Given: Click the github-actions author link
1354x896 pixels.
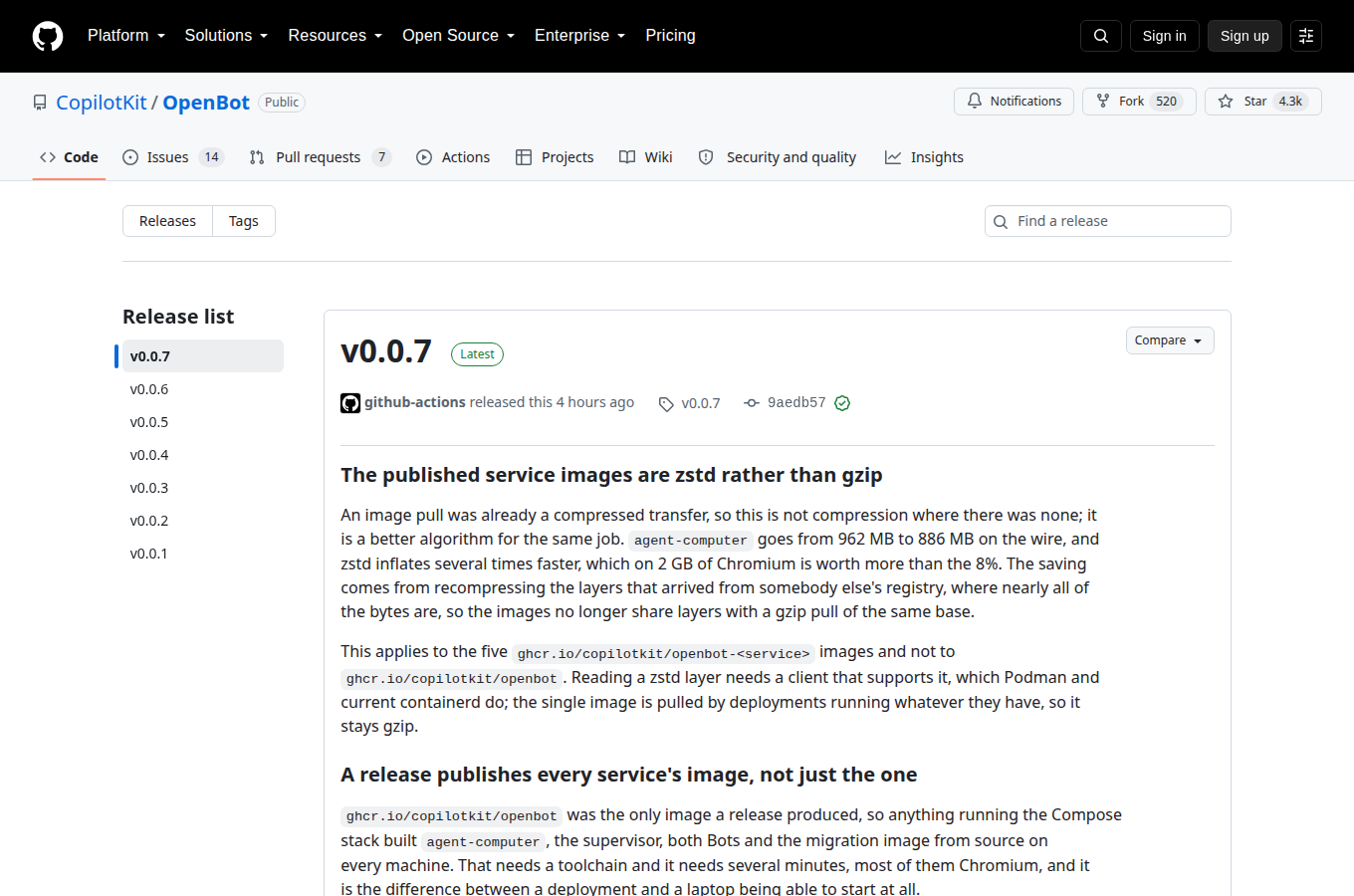Looking at the screenshot, I should (415, 402).
